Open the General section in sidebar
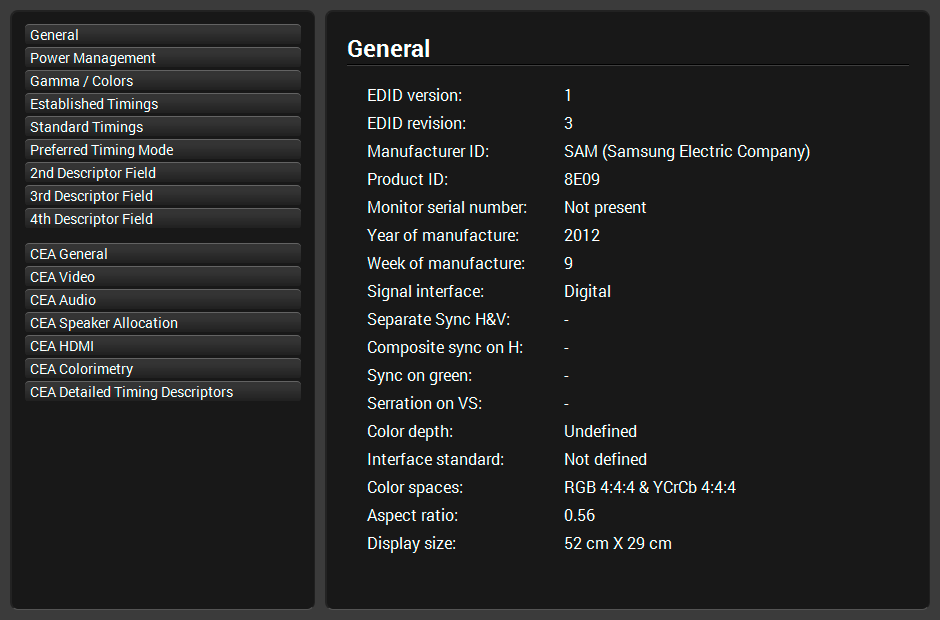940x620 pixels. pyautogui.click(x=162, y=35)
